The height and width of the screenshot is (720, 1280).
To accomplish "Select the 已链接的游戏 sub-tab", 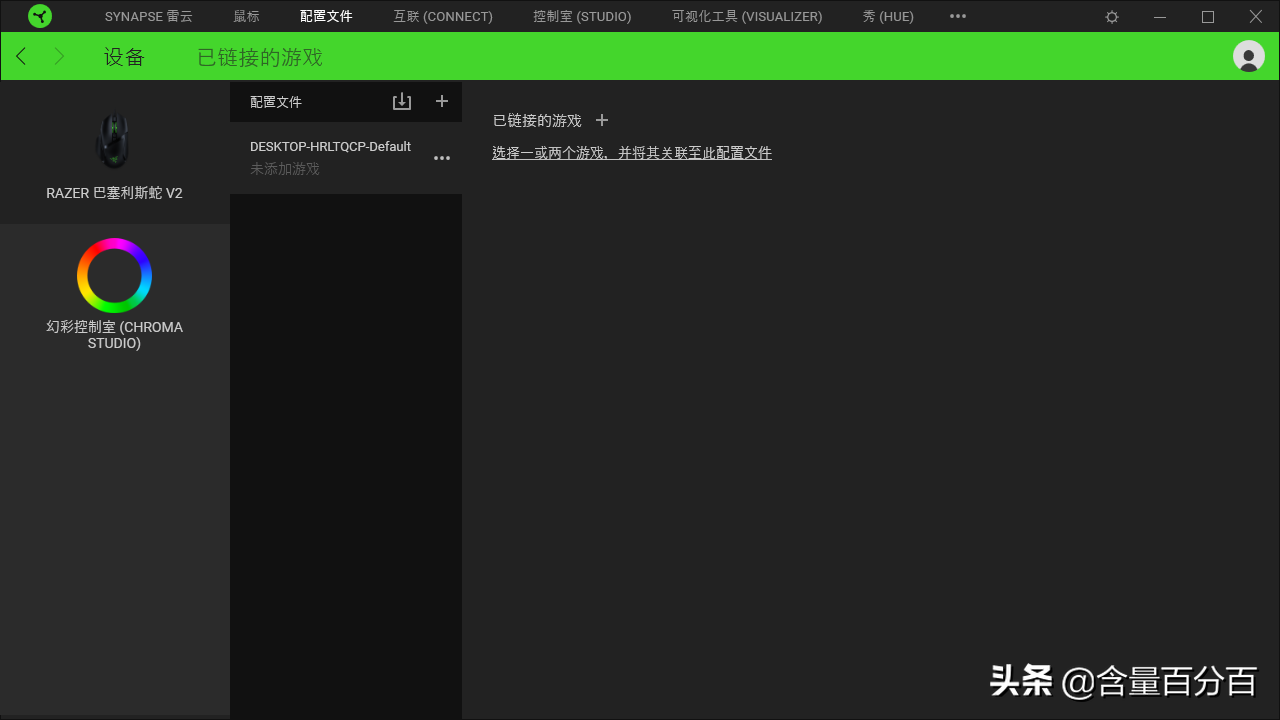I will (260, 57).
